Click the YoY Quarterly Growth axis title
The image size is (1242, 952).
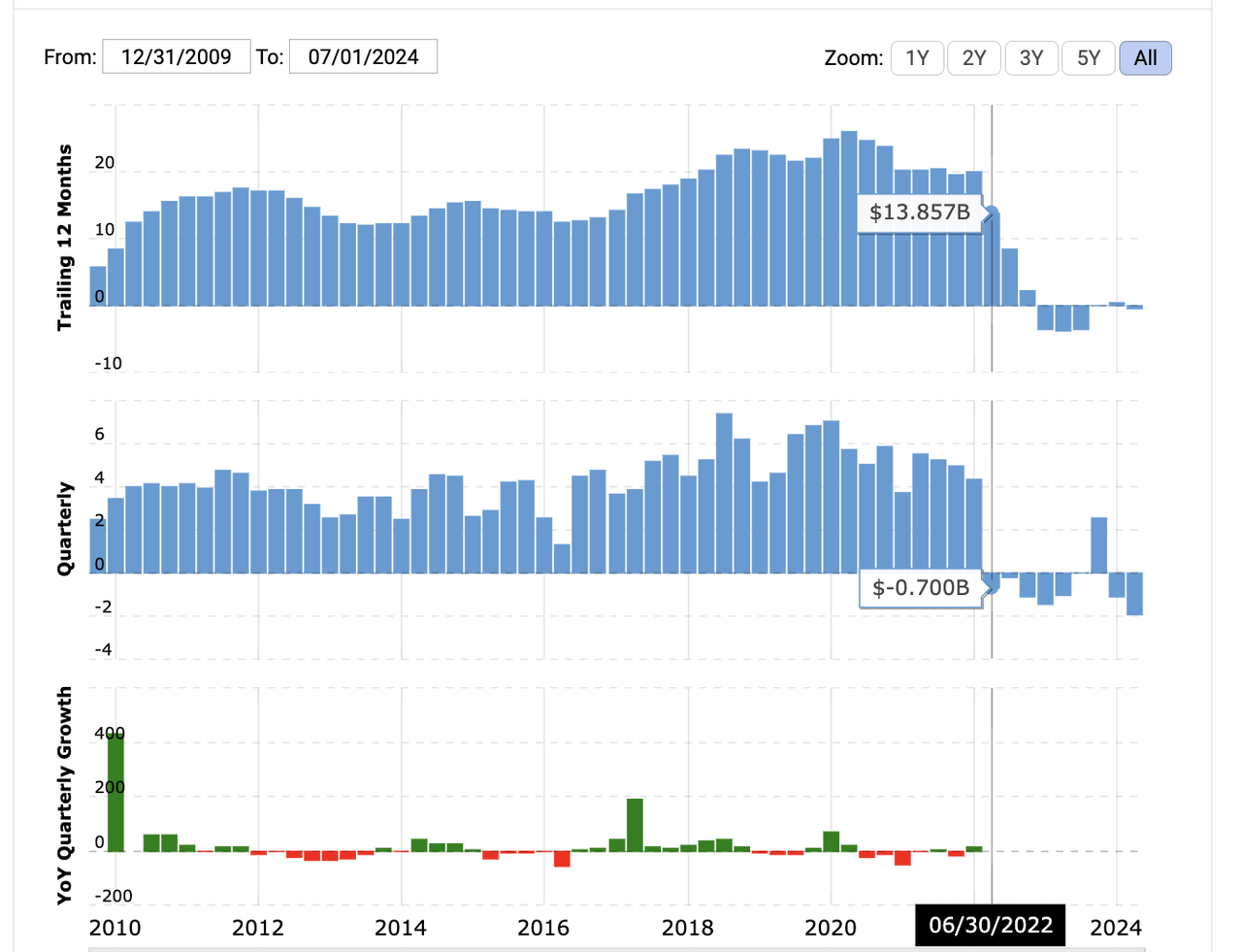(x=65, y=796)
